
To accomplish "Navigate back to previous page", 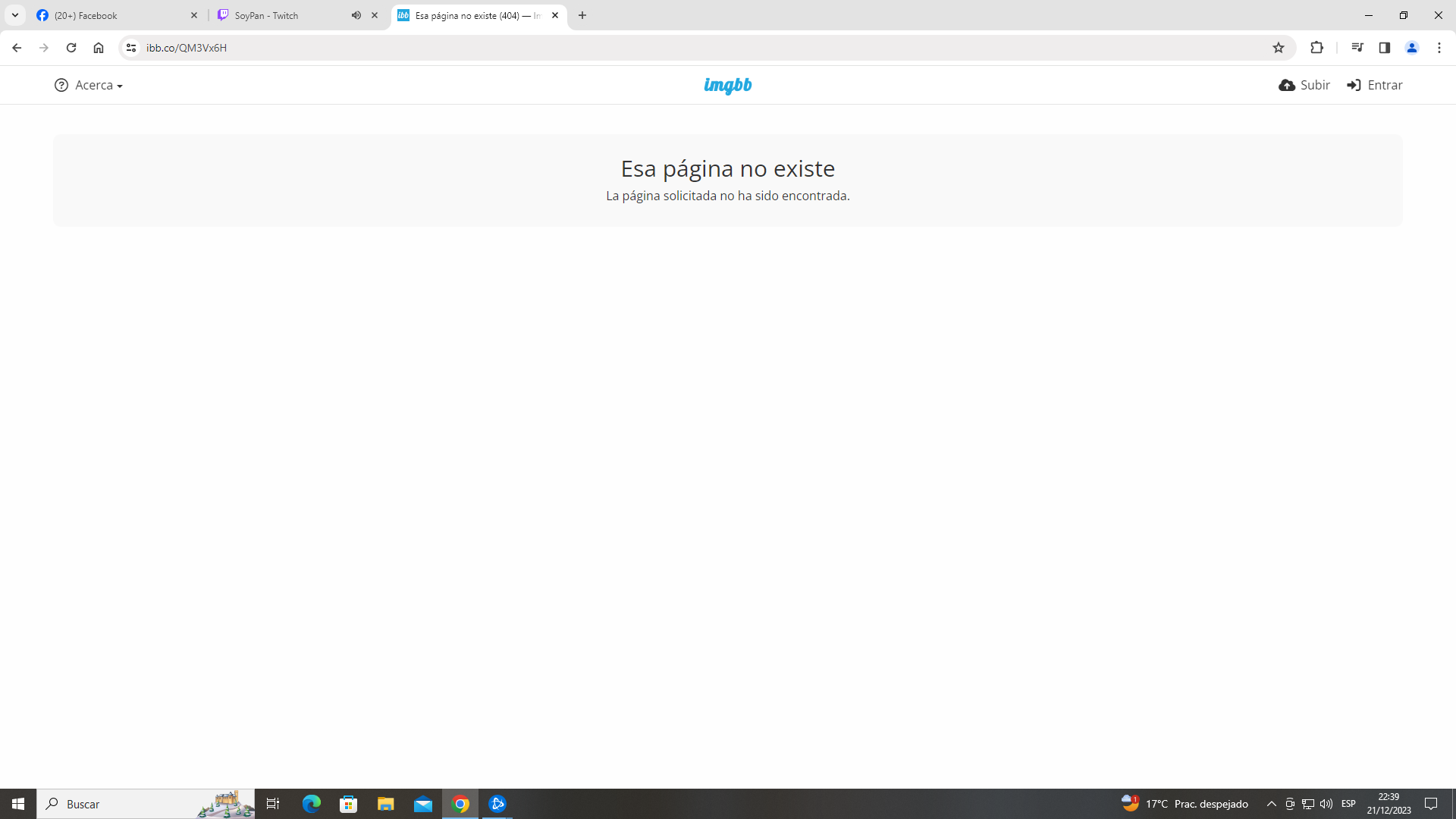I will [x=17, y=48].
